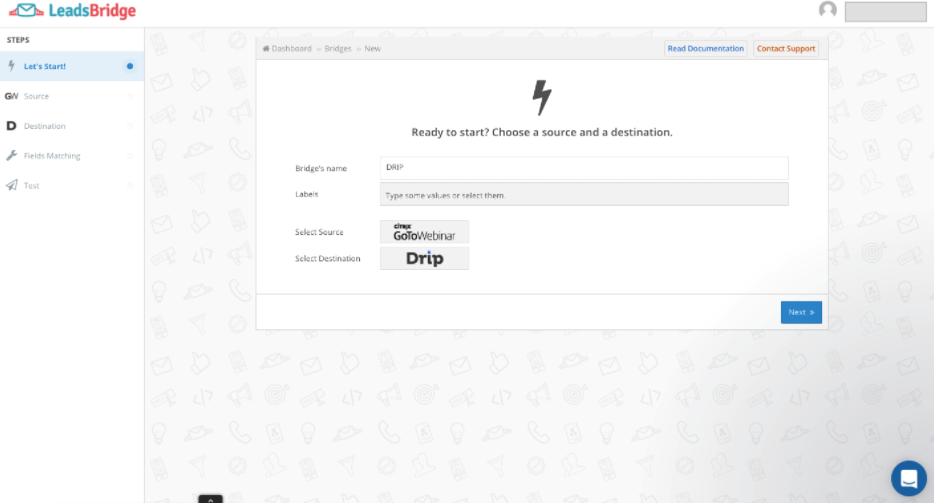The image size is (934, 503).
Task: Select the Let's Start! step label
Action: [45, 66]
